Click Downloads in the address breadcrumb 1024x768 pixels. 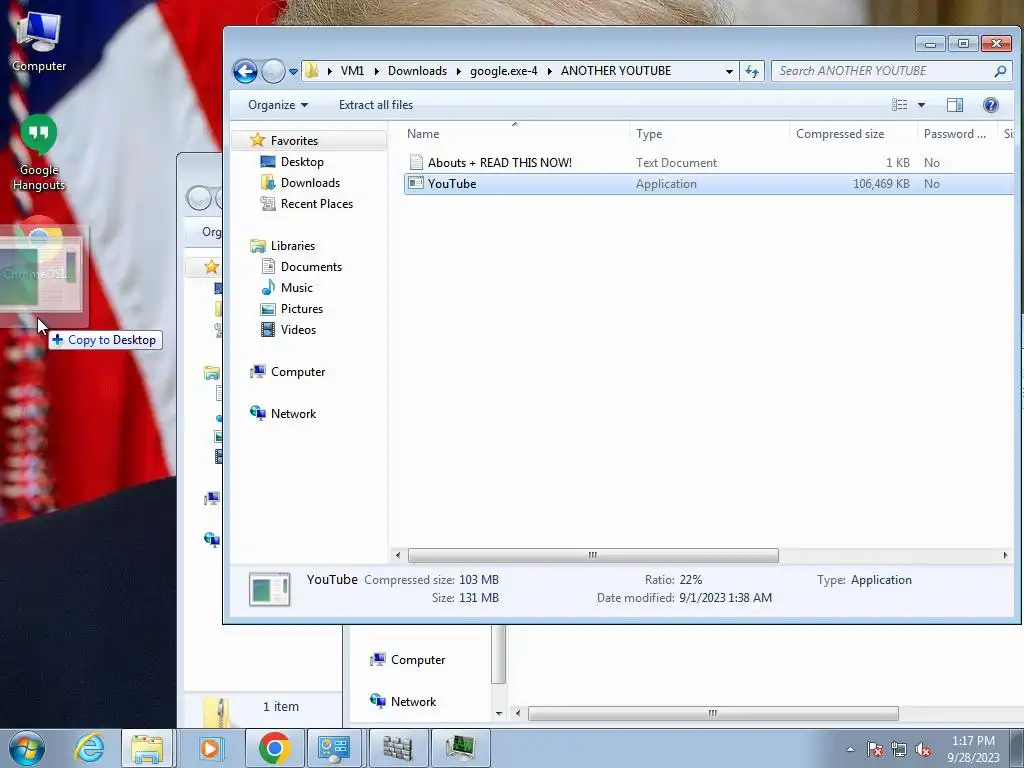pos(417,71)
